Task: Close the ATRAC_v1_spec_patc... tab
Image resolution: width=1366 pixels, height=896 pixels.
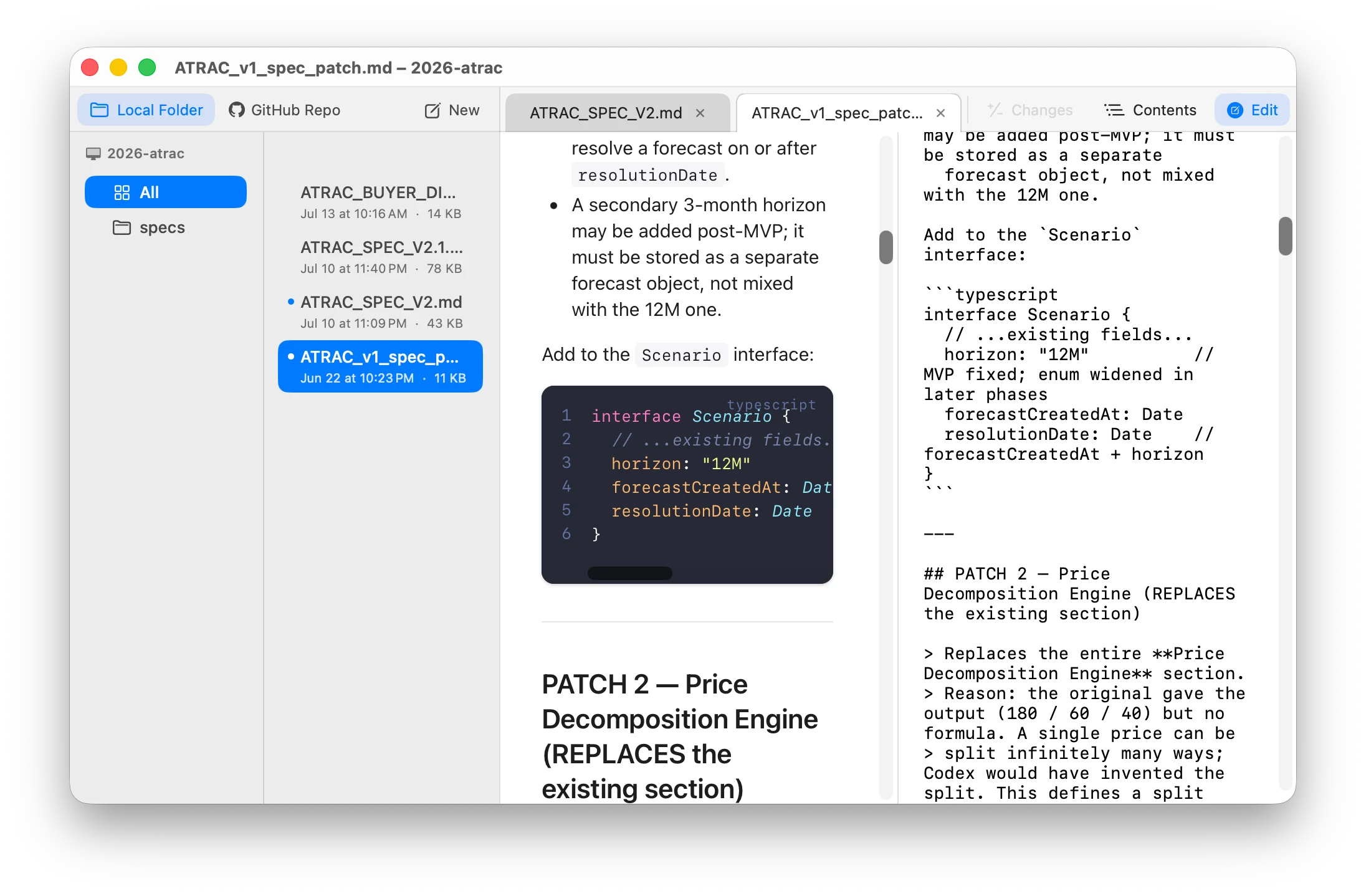Action: pos(941,113)
